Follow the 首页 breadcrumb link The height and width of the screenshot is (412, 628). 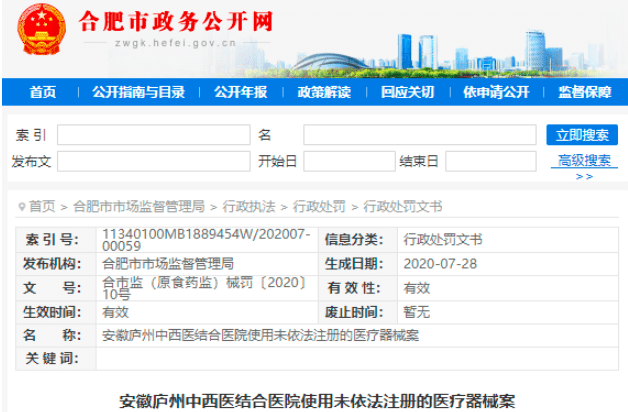coord(42,207)
